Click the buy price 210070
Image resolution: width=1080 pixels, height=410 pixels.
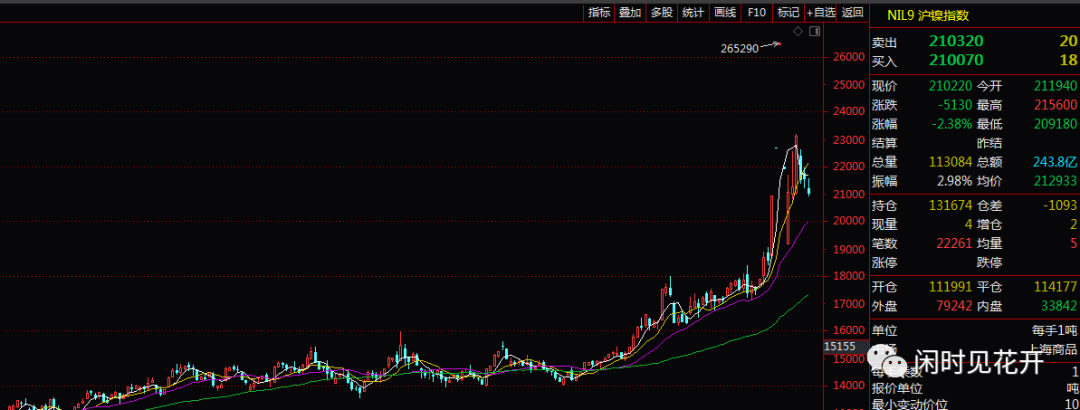[x=956, y=61]
